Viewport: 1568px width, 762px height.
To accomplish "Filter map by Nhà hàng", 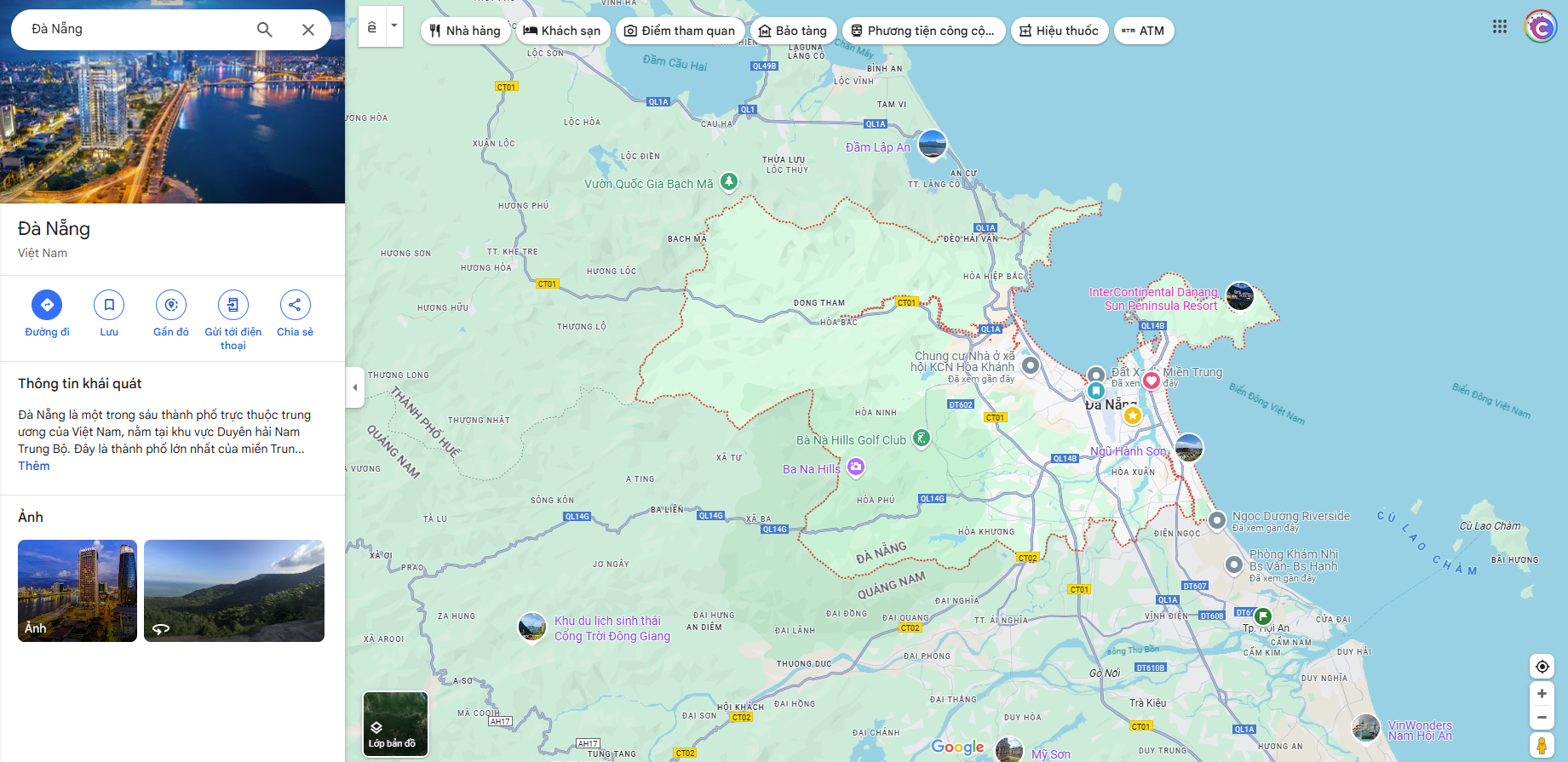I will tap(465, 31).
